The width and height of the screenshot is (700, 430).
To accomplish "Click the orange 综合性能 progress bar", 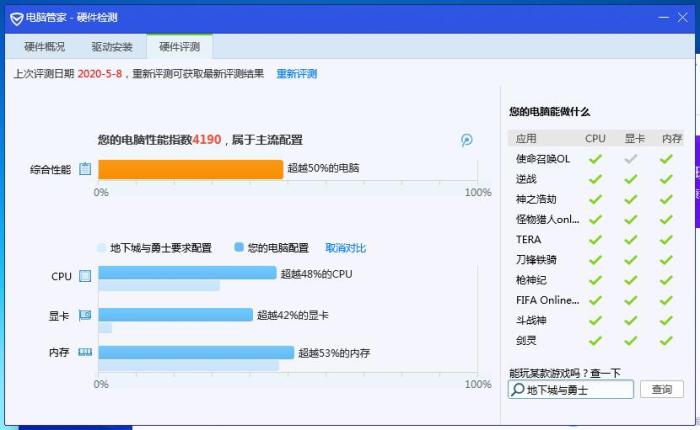I will pyautogui.click(x=191, y=169).
